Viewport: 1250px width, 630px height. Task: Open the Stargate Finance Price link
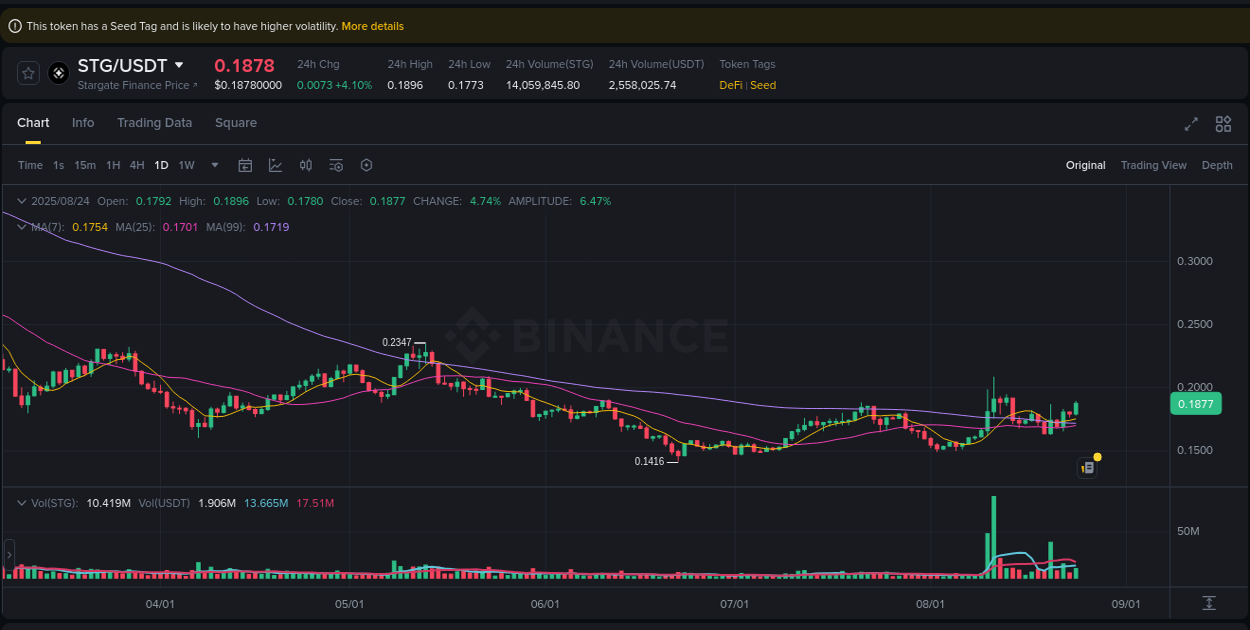[137, 85]
